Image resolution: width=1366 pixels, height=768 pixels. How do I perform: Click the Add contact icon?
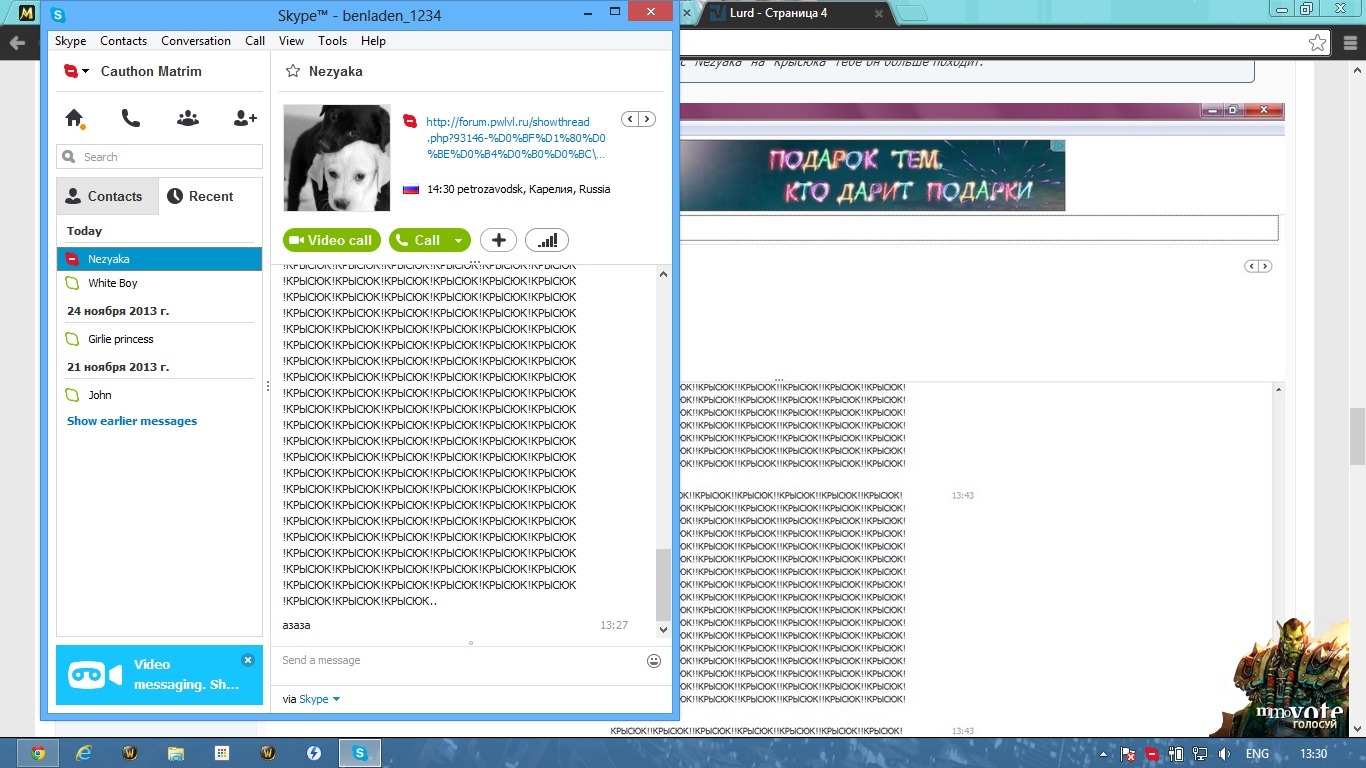point(245,118)
